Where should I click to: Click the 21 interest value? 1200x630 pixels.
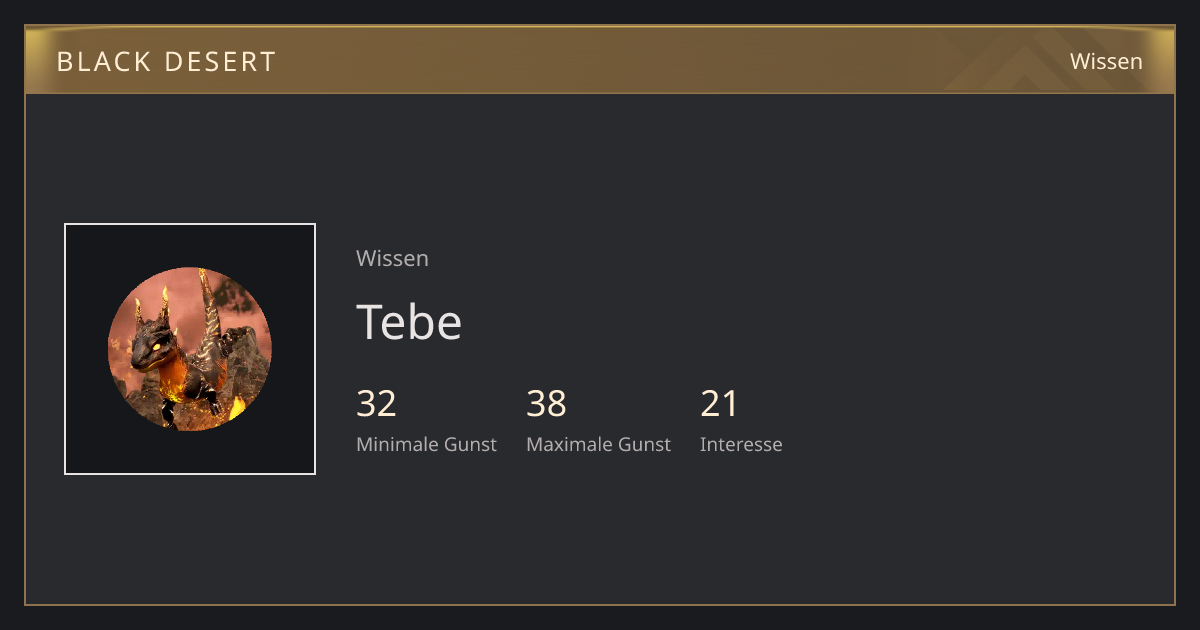click(x=719, y=404)
